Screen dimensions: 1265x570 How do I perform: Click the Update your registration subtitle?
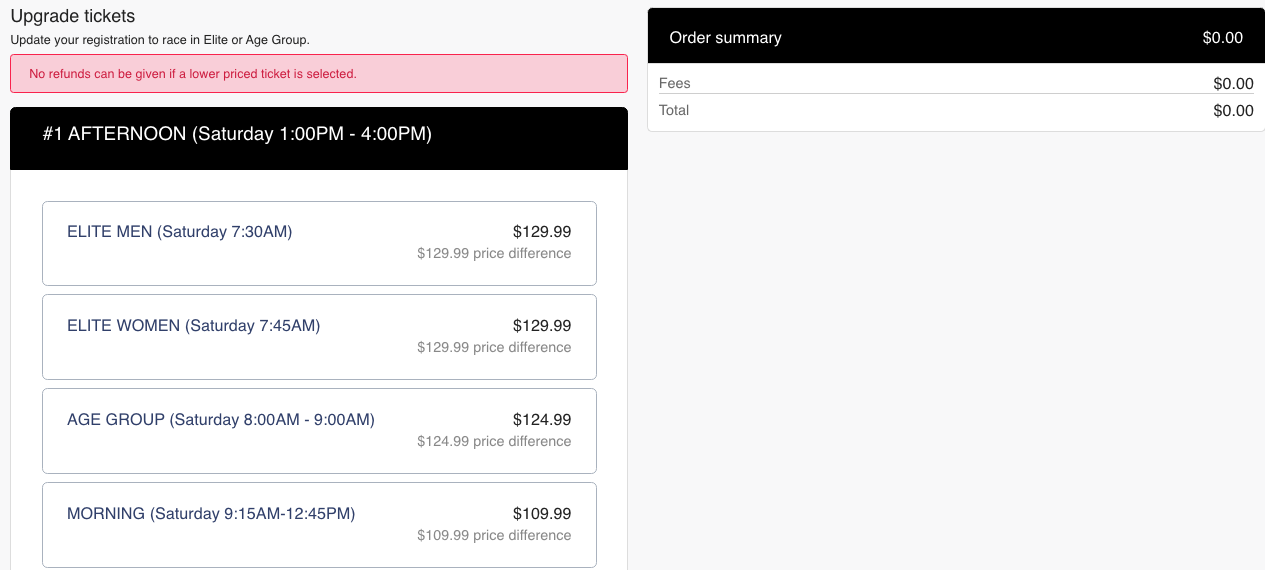click(160, 40)
